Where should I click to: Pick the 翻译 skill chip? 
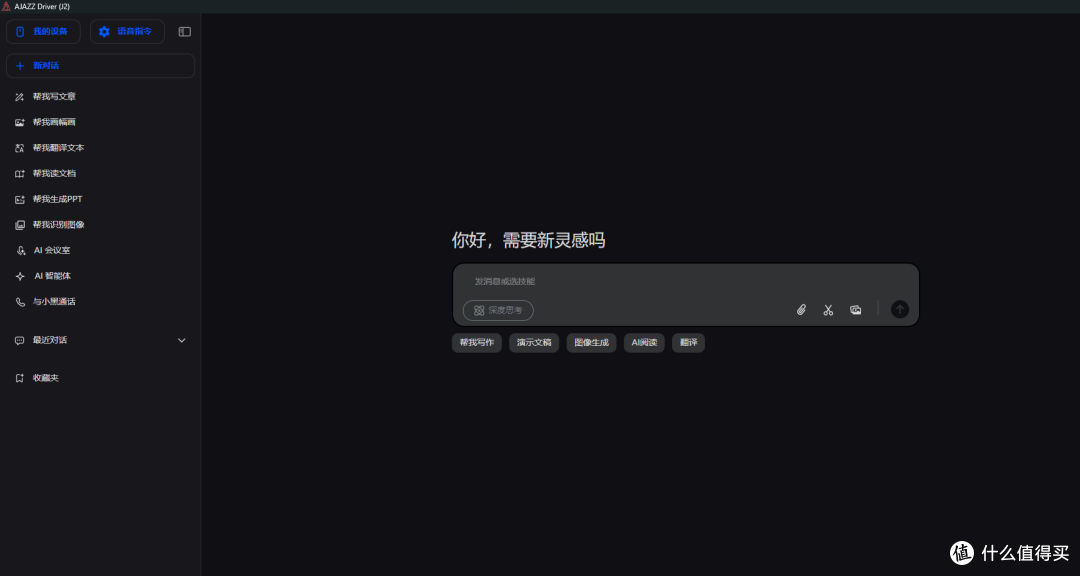[x=688, y=342]
